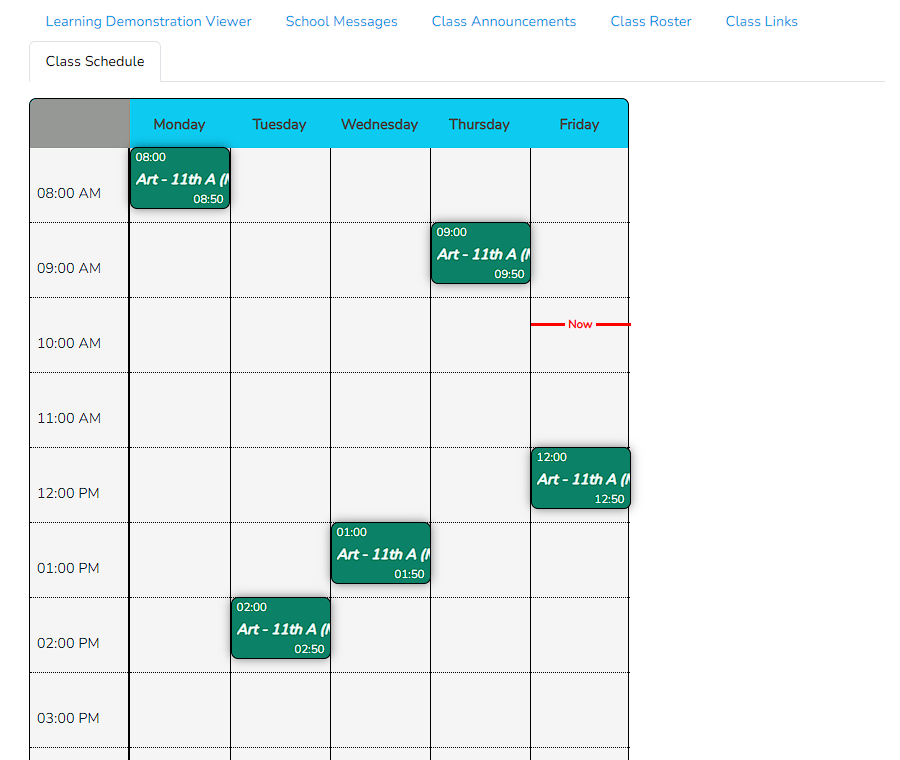Click the 03:00 PM time label
This screenshot has width=900, height=760.
click(x=68, y=718)
